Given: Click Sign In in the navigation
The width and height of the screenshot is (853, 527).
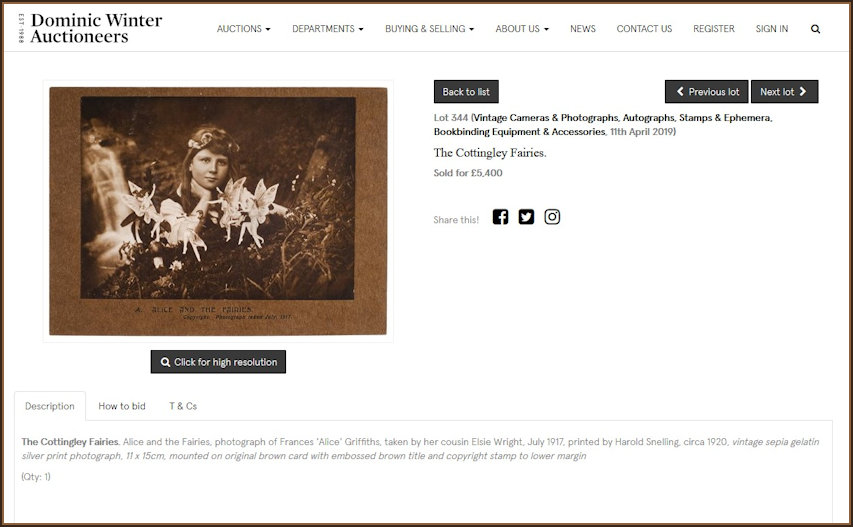Looking at the screenshot, I should click(x=771, y=29).
